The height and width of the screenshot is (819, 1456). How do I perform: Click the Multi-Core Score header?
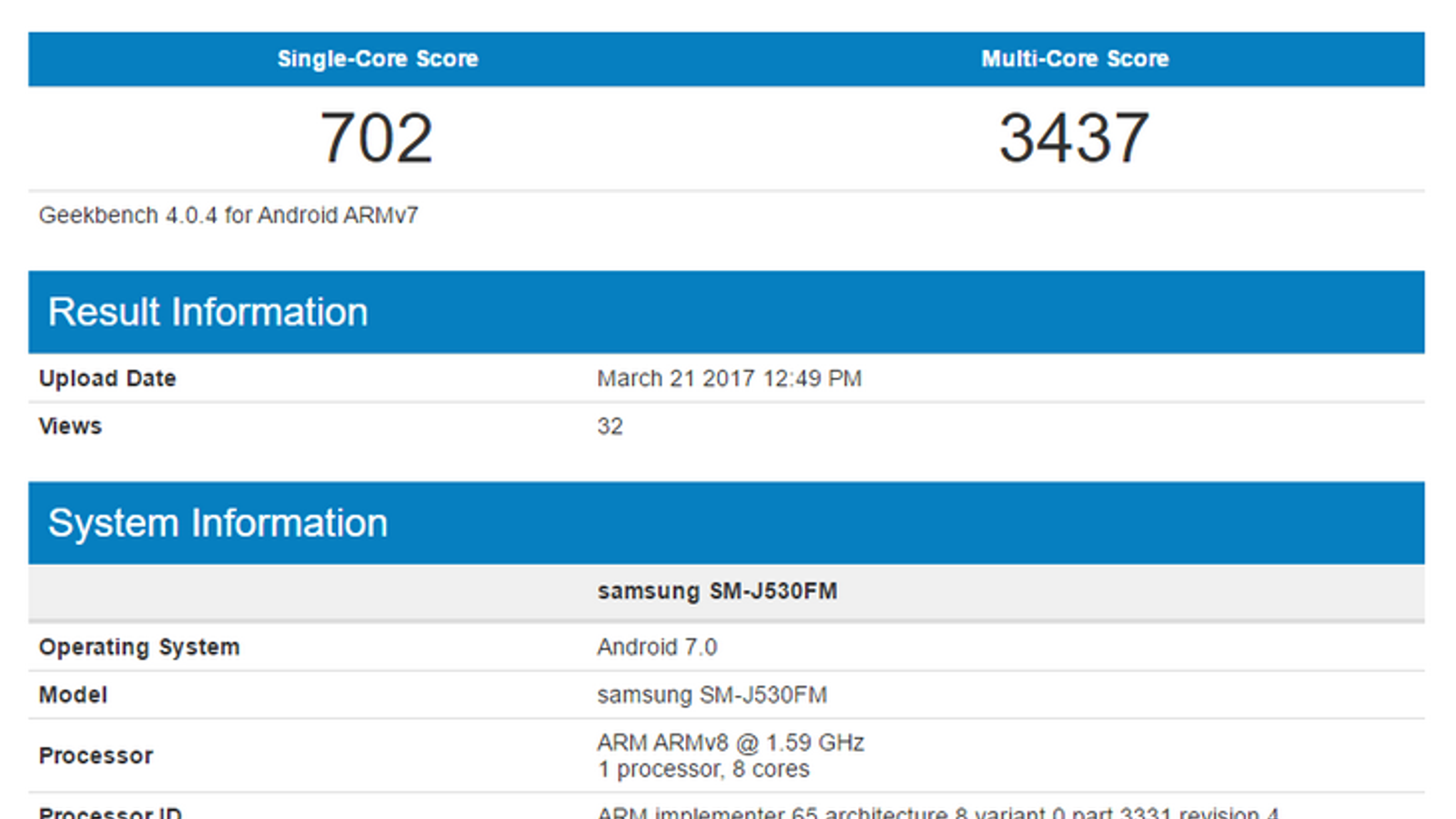coord(1075,59)
